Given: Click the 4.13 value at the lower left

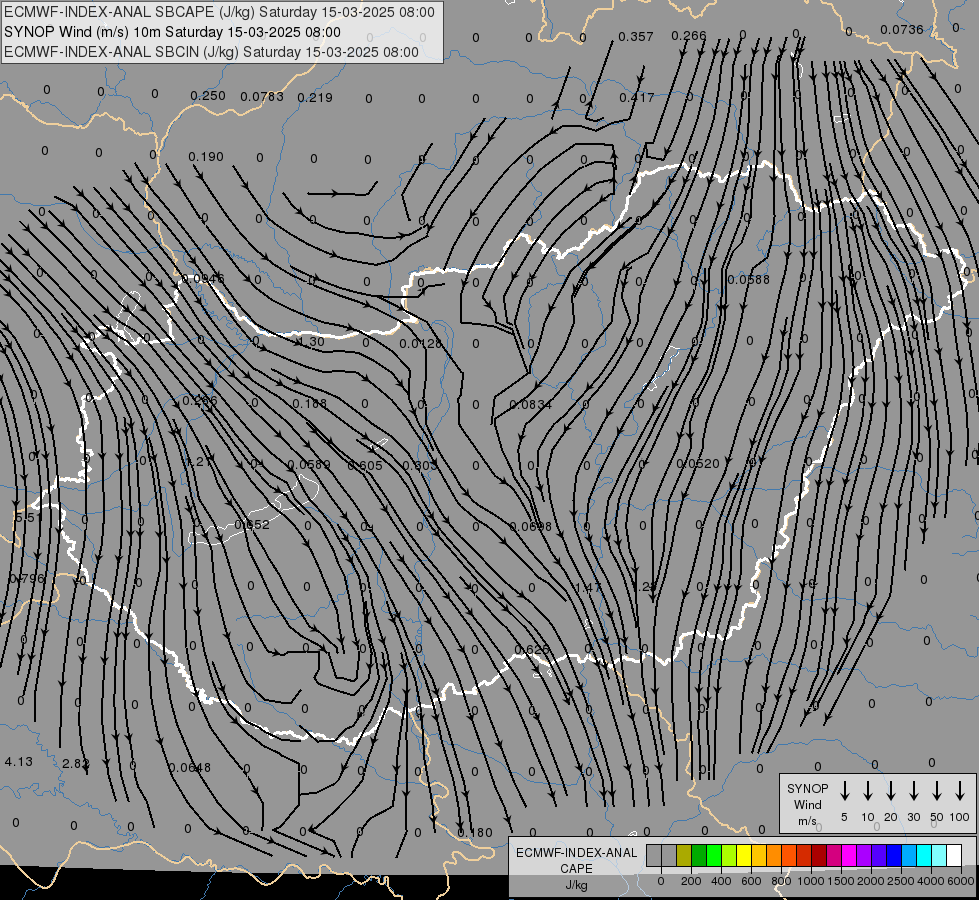Looking at the screenshot, I should (19, 762).
